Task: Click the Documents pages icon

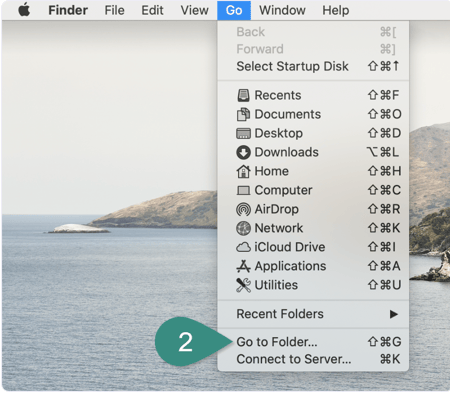Action: click(x=243, y=114)
